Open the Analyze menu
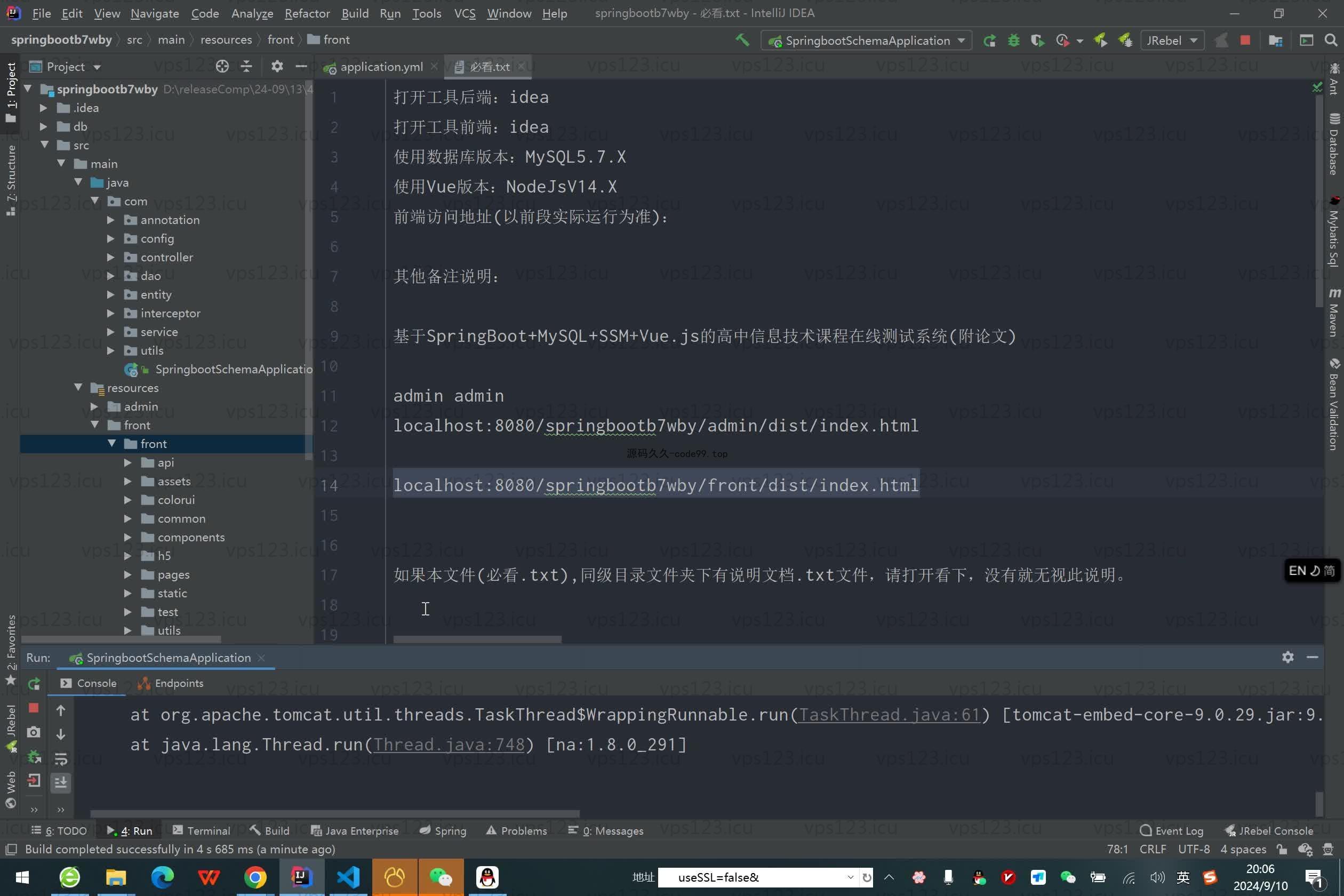The image size is (1344, 896). (x=252, y=13)
